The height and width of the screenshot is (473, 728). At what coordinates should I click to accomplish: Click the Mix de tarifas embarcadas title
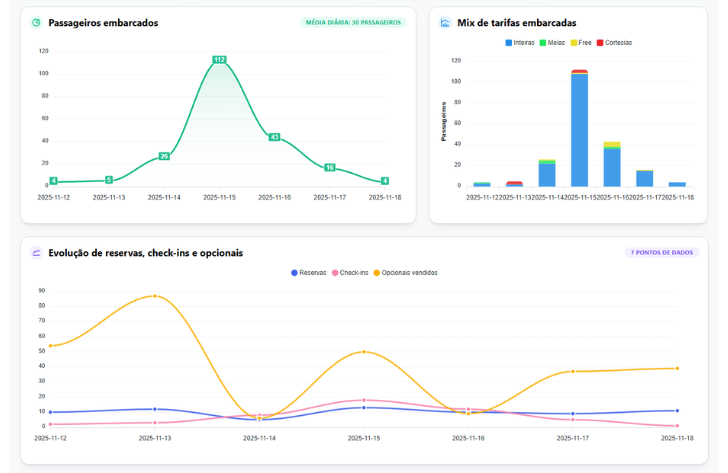pos(516,22)
